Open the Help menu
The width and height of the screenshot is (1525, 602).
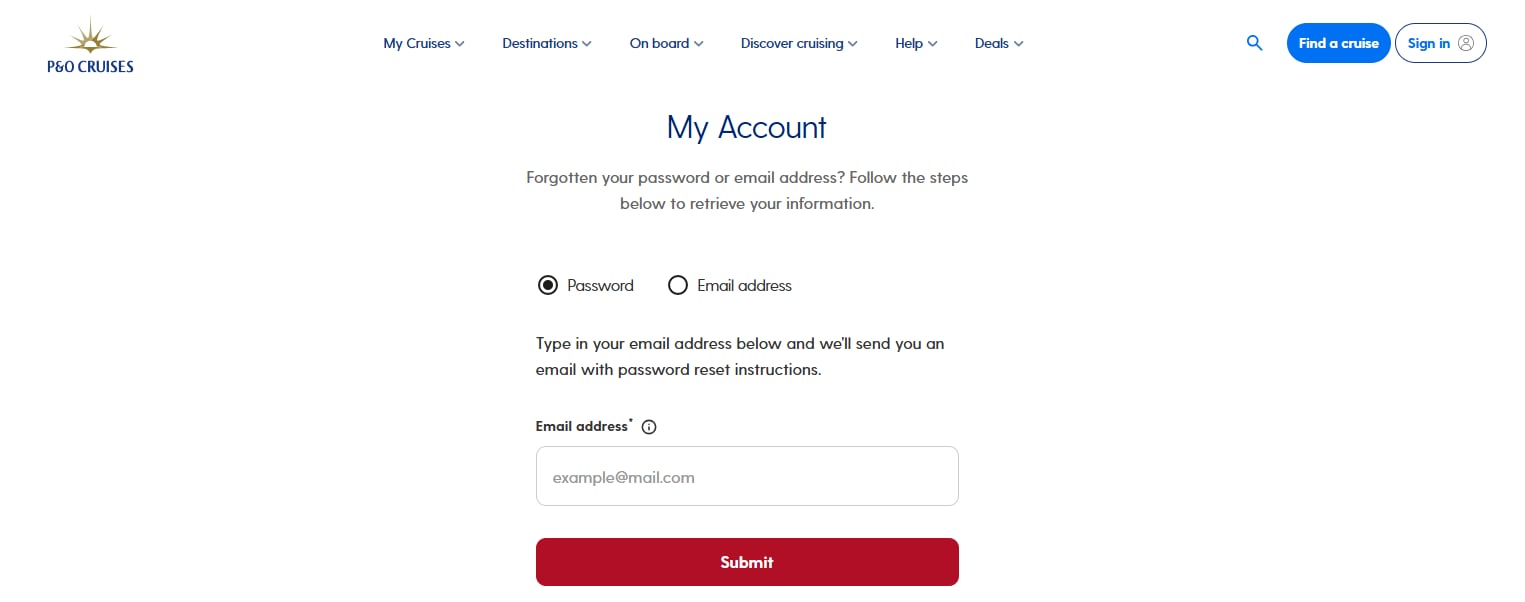[916, 43]
